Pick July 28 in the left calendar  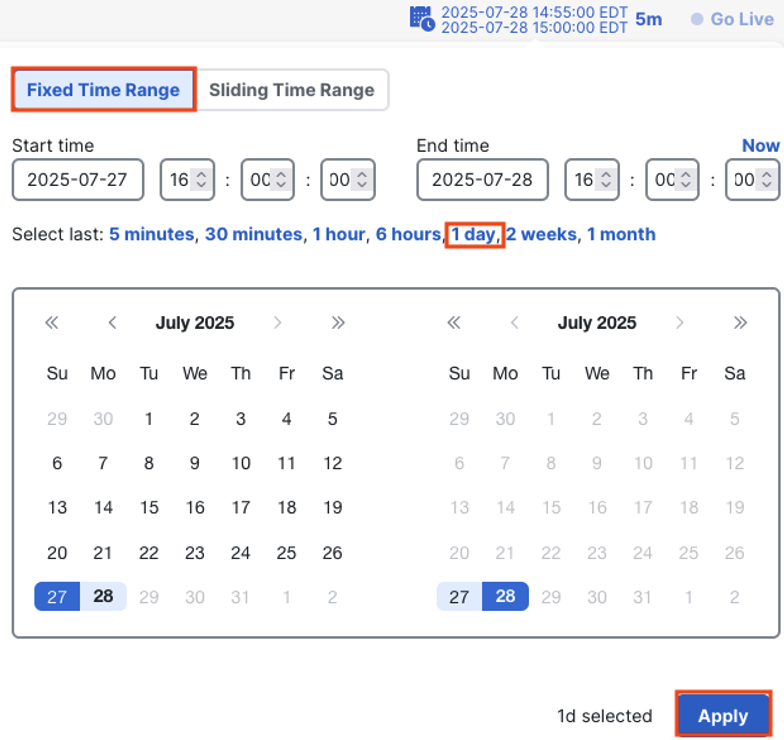point(103,596)
